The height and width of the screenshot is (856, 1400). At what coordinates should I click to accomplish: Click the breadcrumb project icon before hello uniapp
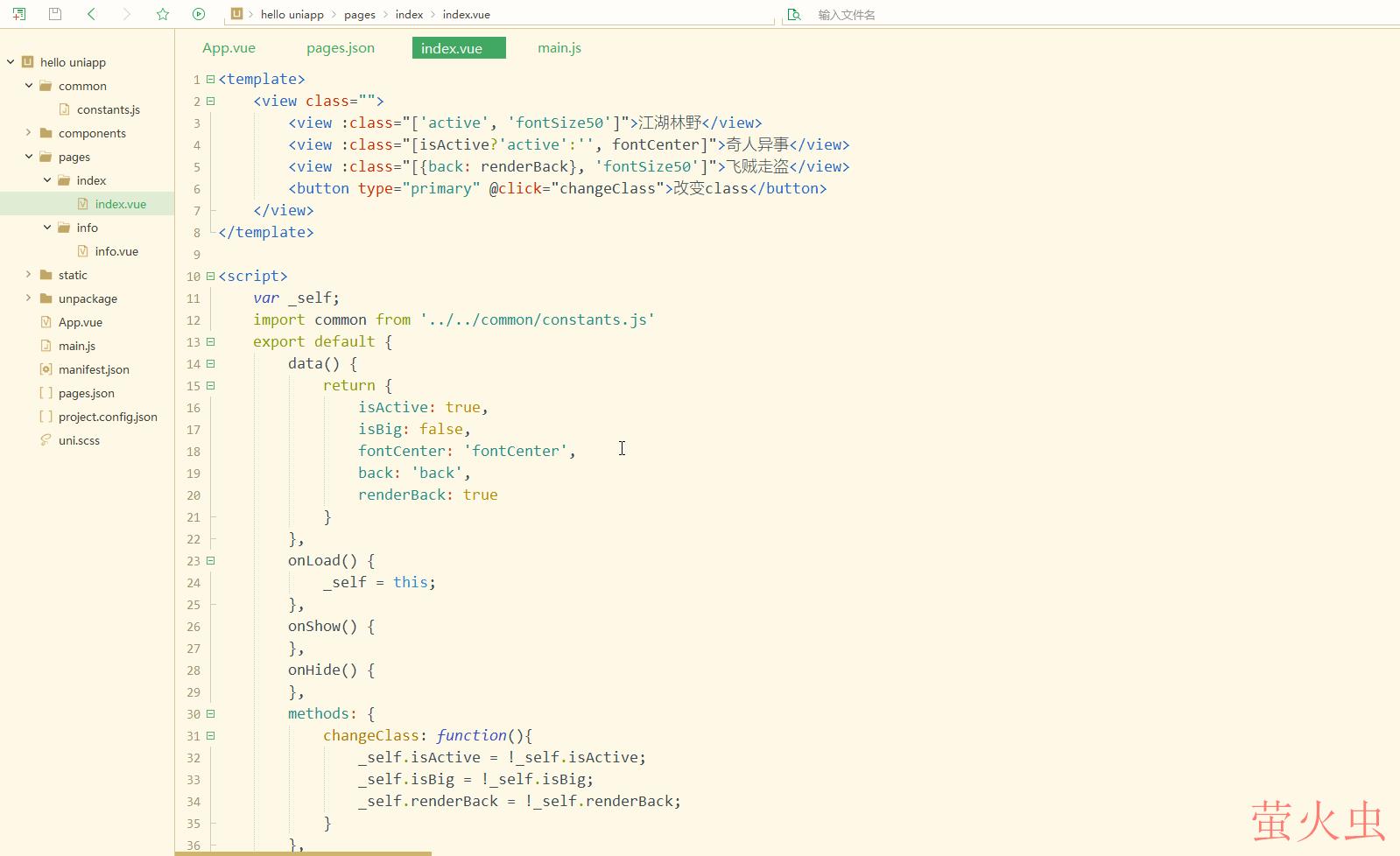(x=236, y=14)
